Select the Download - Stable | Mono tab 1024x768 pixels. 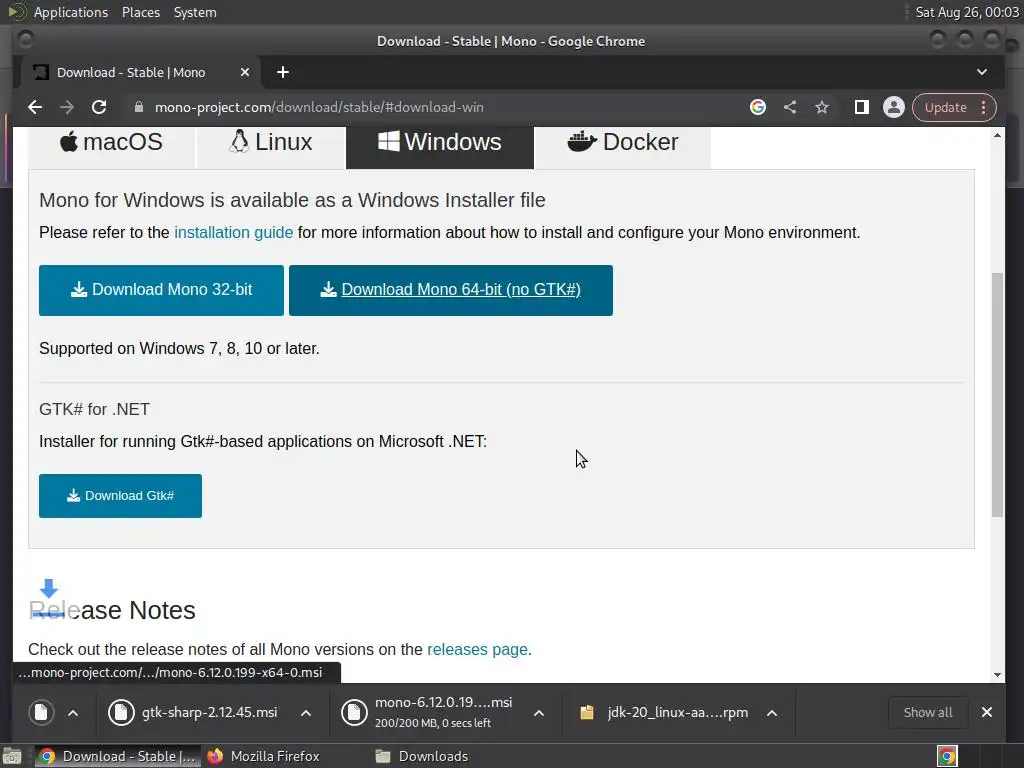tap(131, 72)
